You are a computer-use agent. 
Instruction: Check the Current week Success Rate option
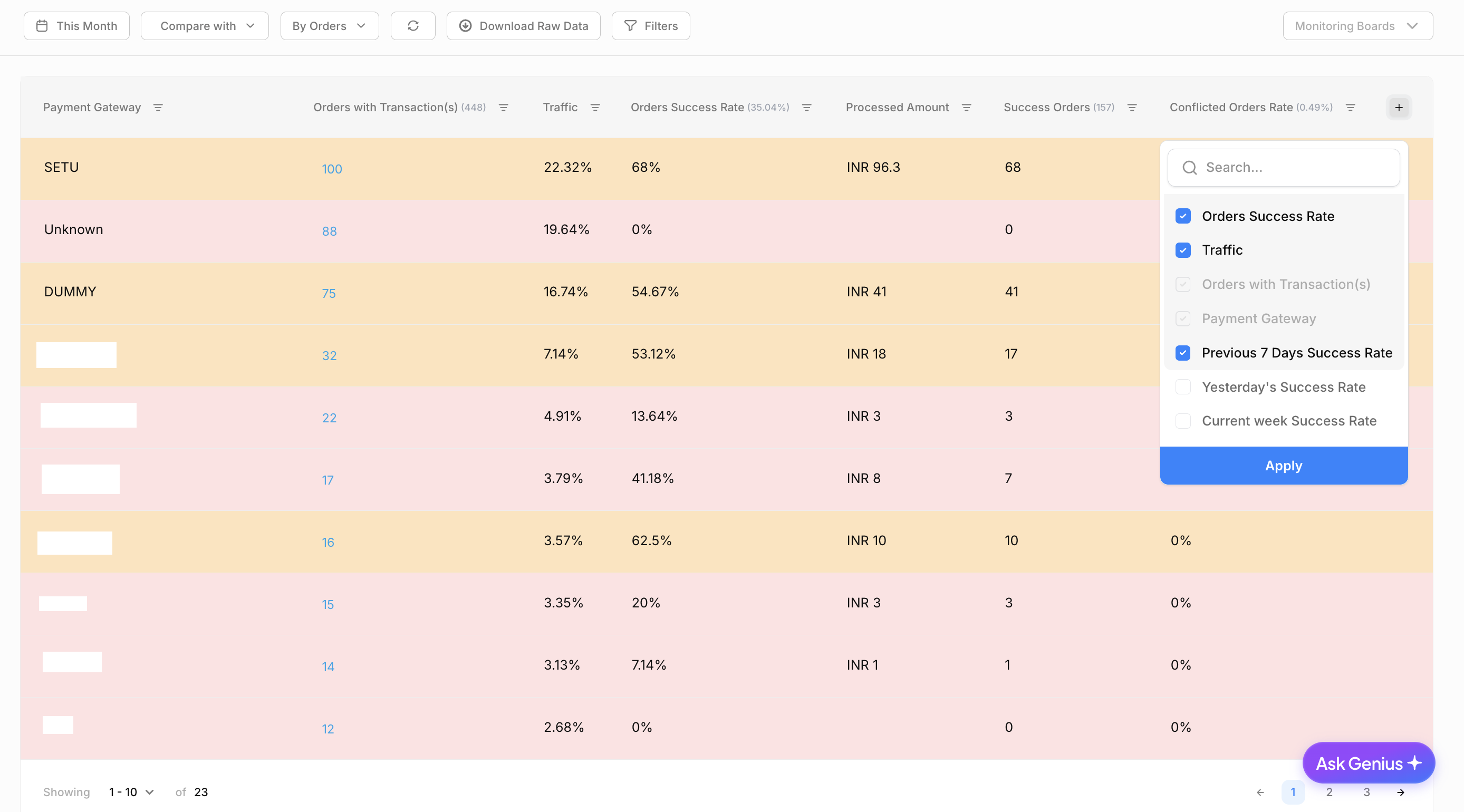[x=1183, y=421]
